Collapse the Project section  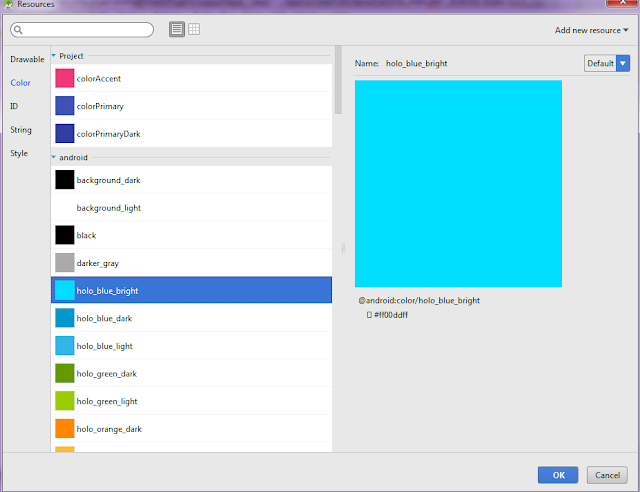(x=53, y=56)
